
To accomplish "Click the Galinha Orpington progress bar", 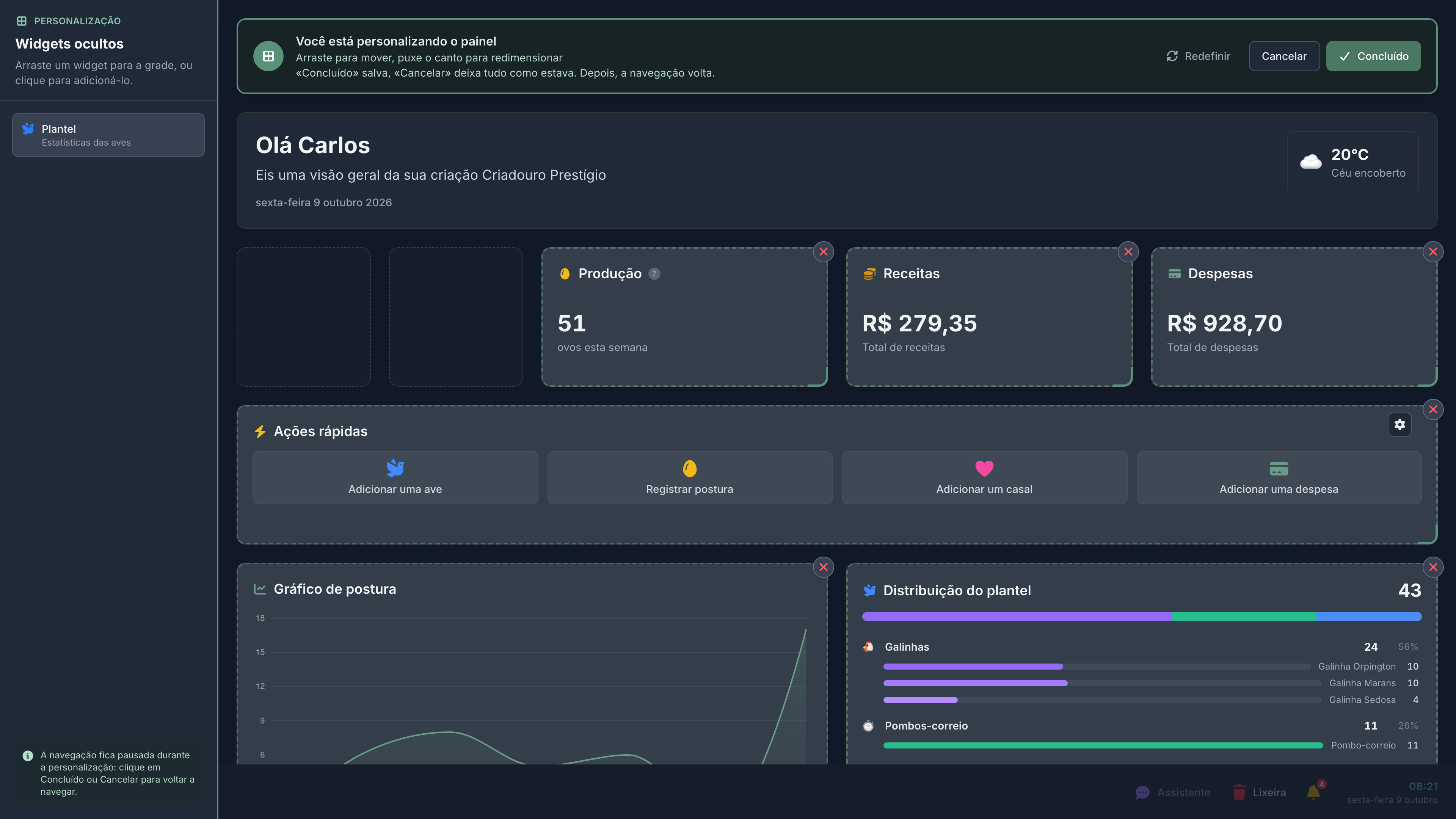I will (x=1097, y=667).
